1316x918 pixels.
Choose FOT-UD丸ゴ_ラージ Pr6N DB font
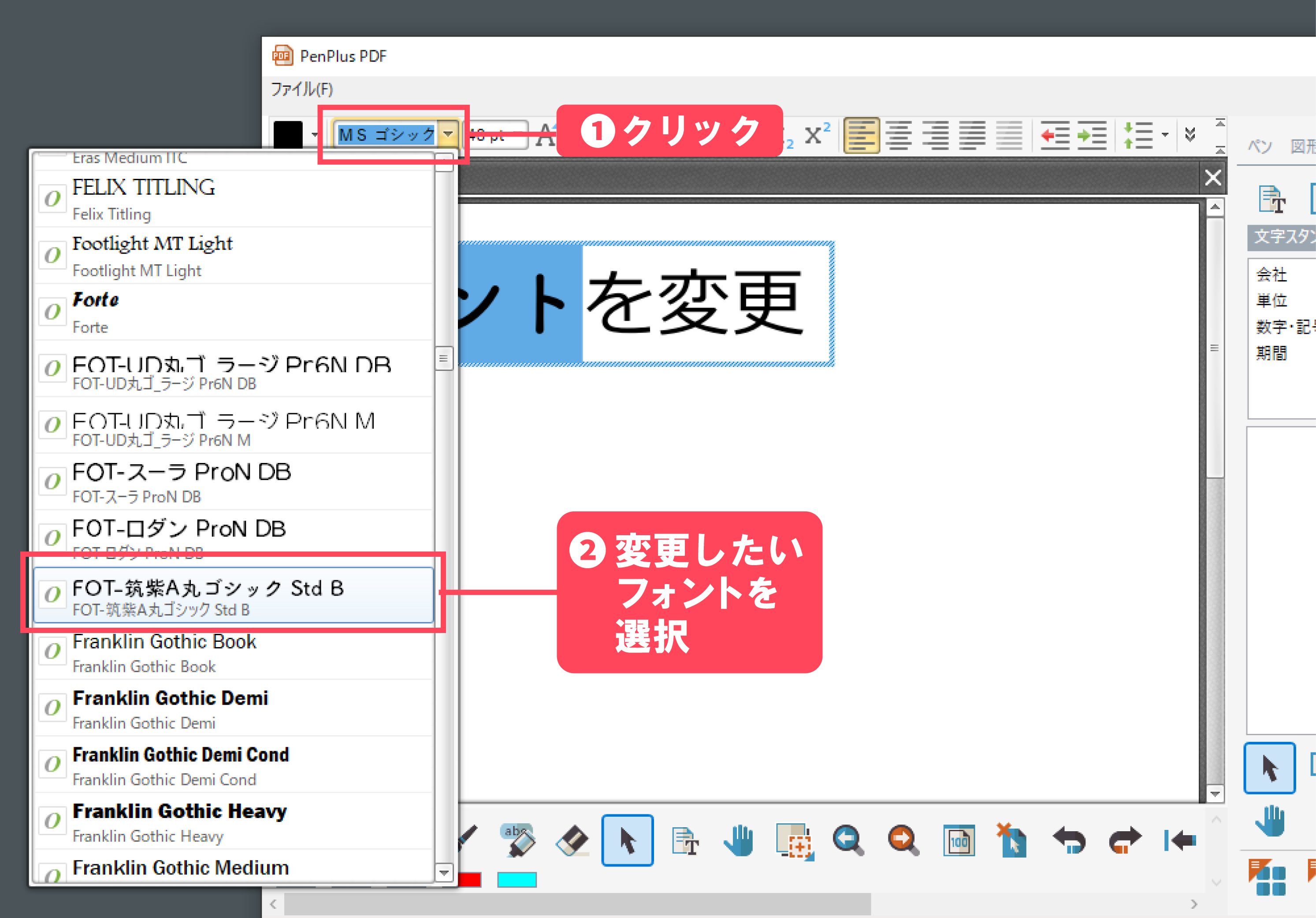(x=234, y=368)
